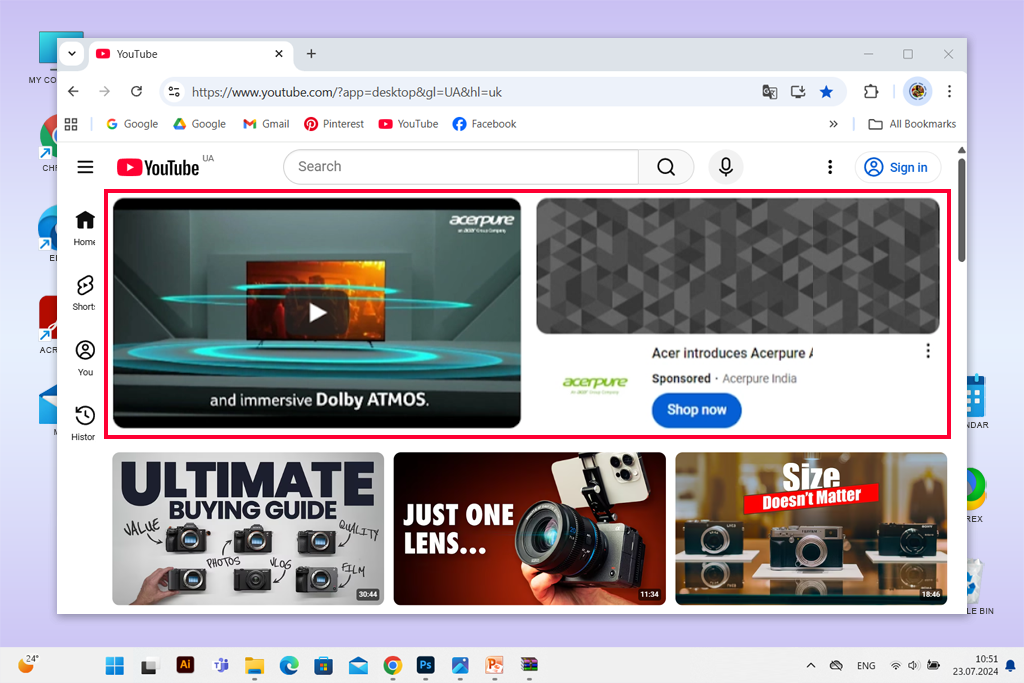Image resolution: width=1024 pixels, height=683 pixels.
Task: Open the Google Drive-icon Google bookmark
Action: 199,124
